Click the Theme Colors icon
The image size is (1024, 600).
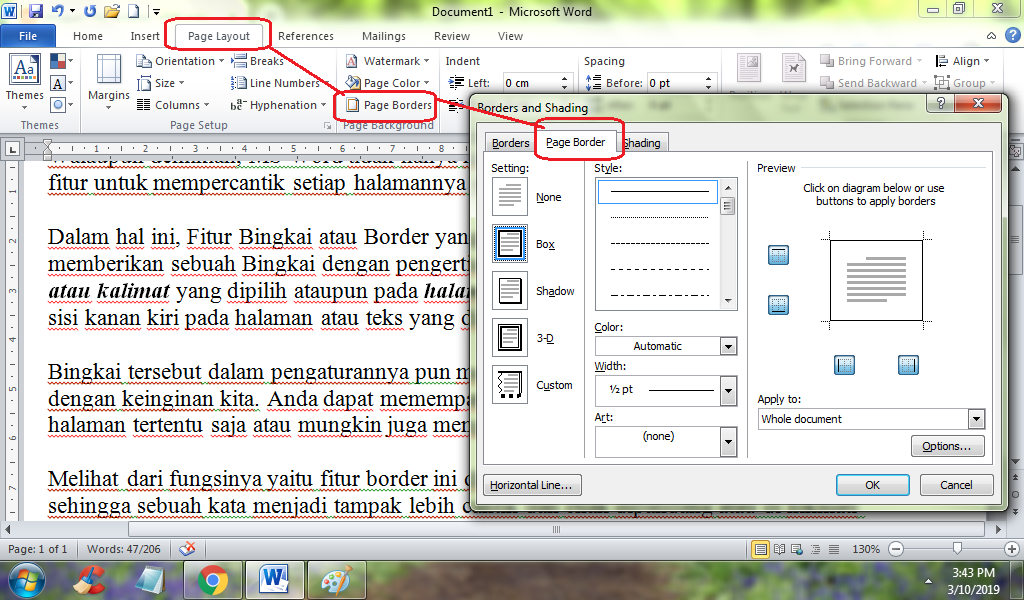pyautogui.click(x=59, y=61)
